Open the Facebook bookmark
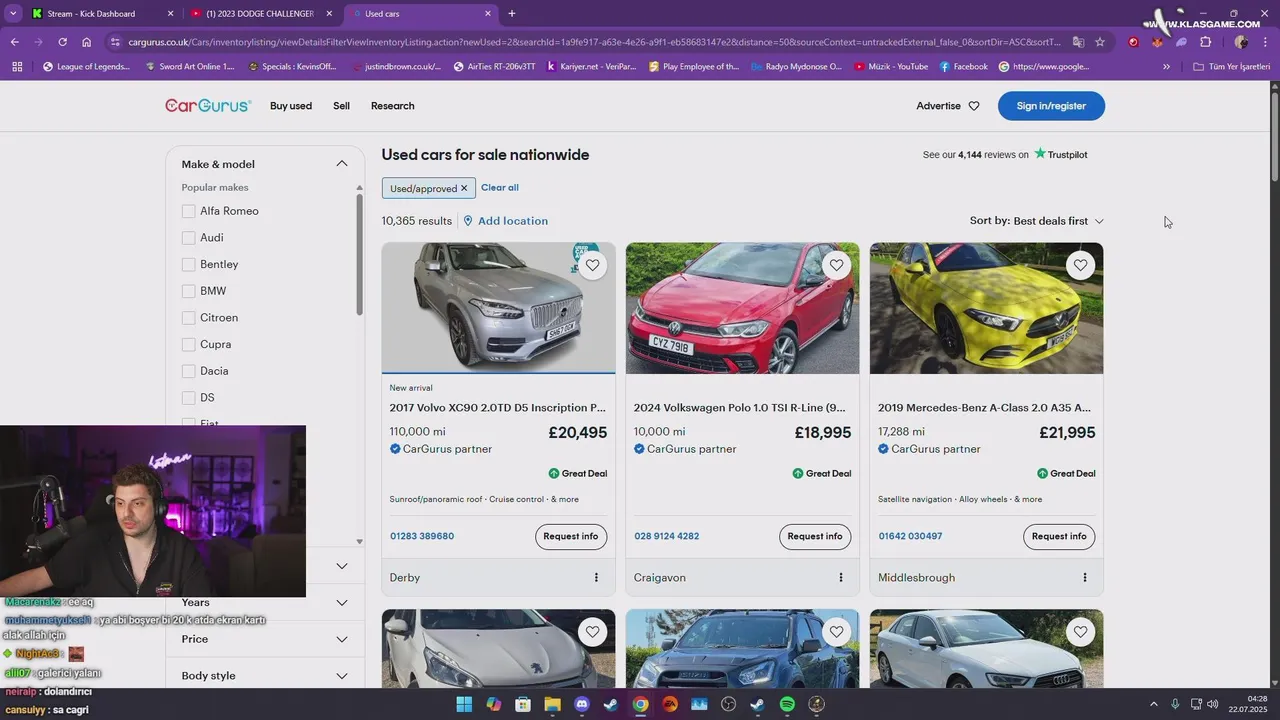The width and height of the screenshot is (1280, 720). point(964,67)
